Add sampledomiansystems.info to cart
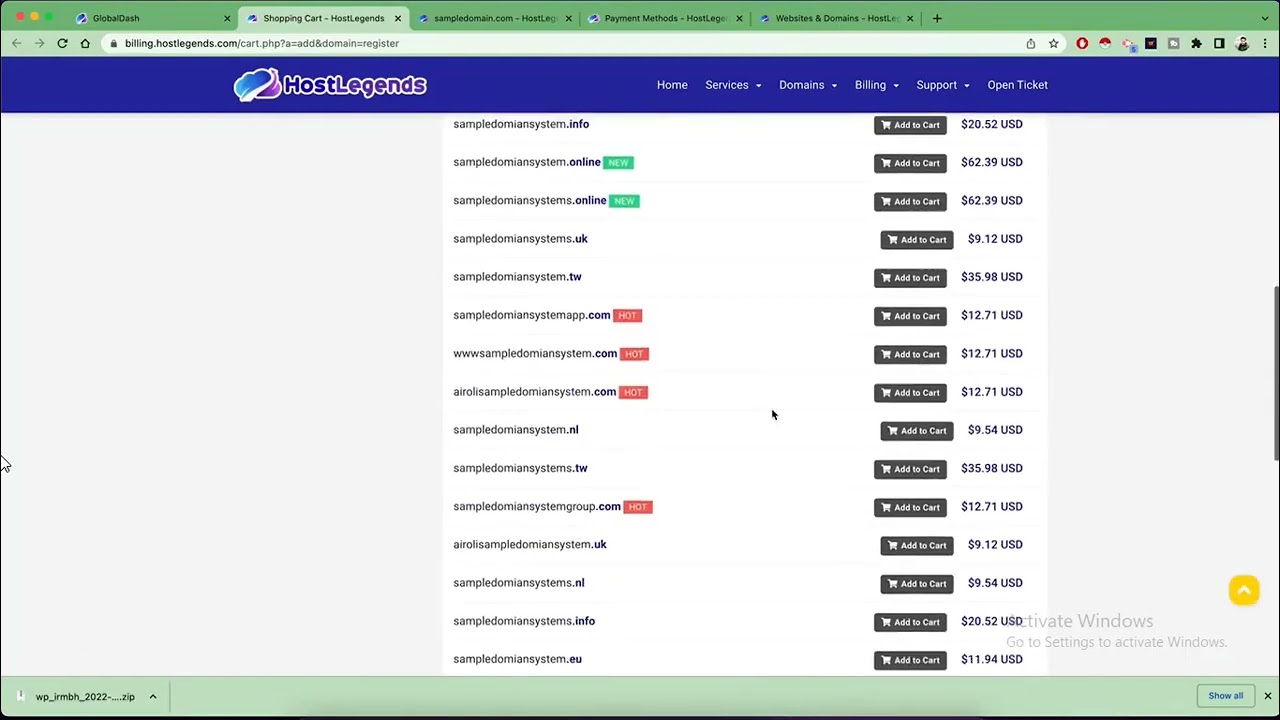 (x=910, y=622)
